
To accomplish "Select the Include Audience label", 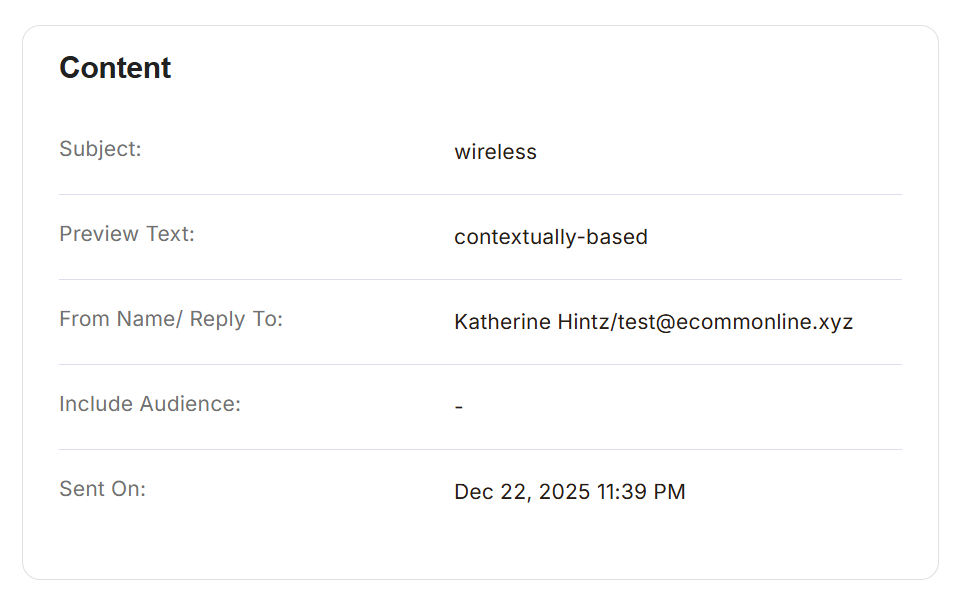I will [x=150, y=404].
